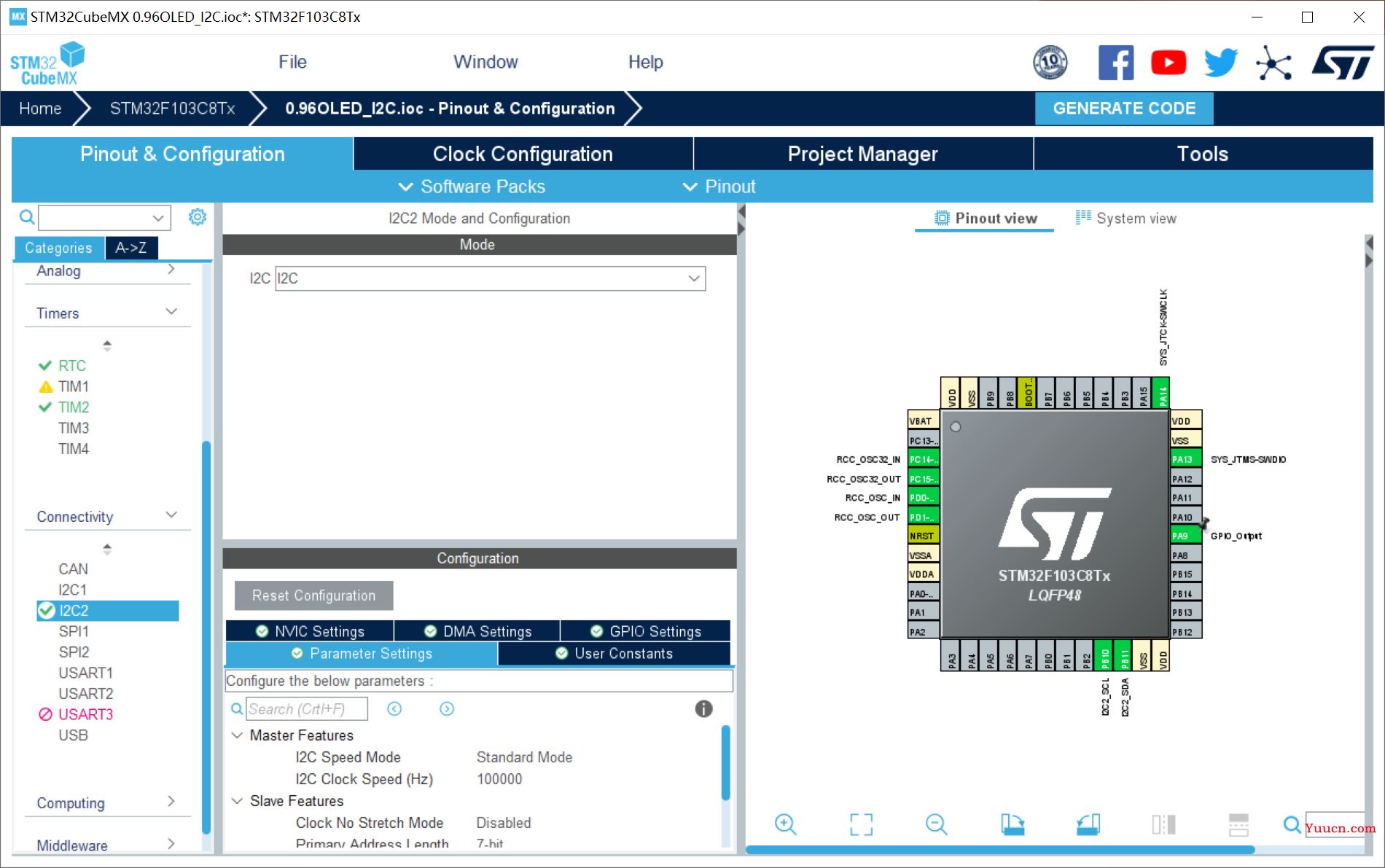Click the STM32CubeMX logo

pyautogui.click(x=47, y=63)
